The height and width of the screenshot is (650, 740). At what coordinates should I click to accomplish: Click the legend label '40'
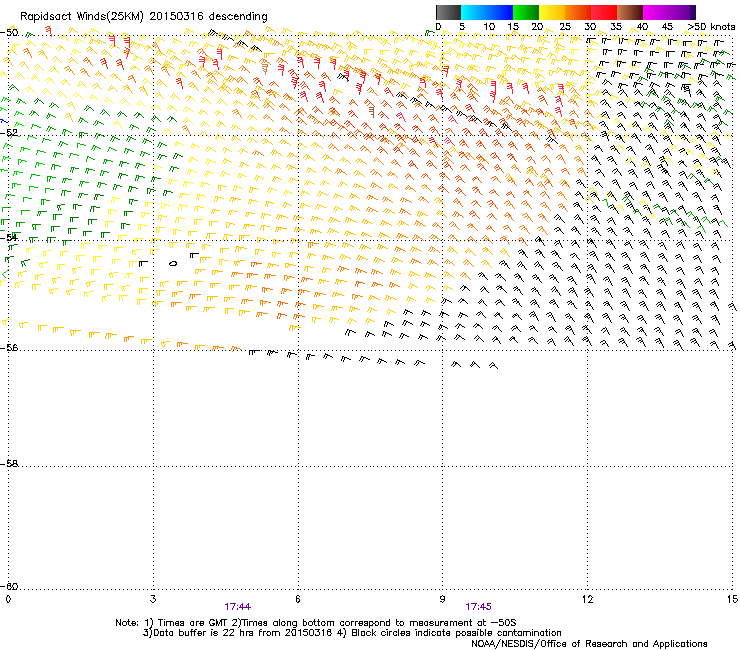(x=642, y=27)
